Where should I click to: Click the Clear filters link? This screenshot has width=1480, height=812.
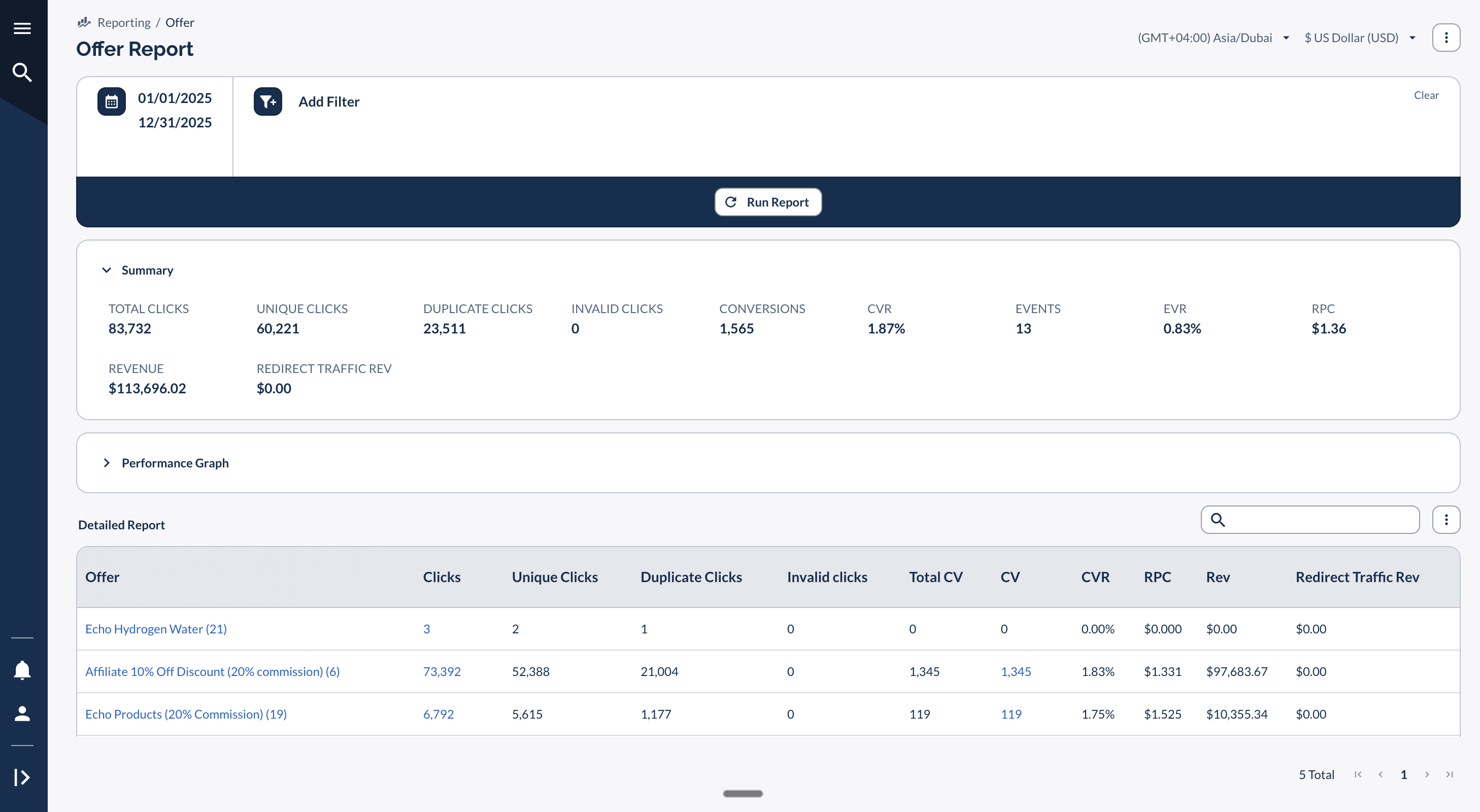[1427, 95]
